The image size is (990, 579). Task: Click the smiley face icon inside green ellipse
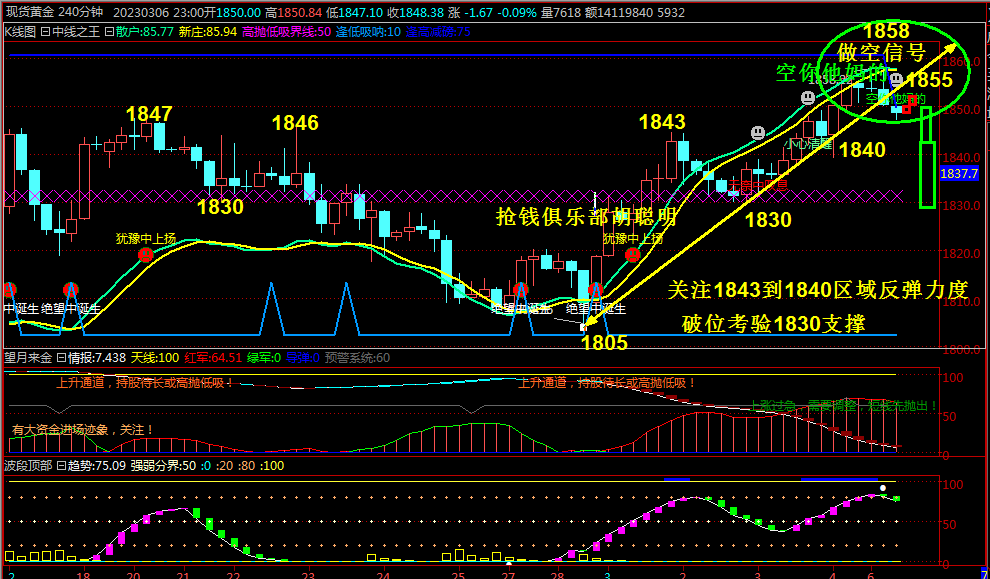pyautogui.click(x=897, y=79)
